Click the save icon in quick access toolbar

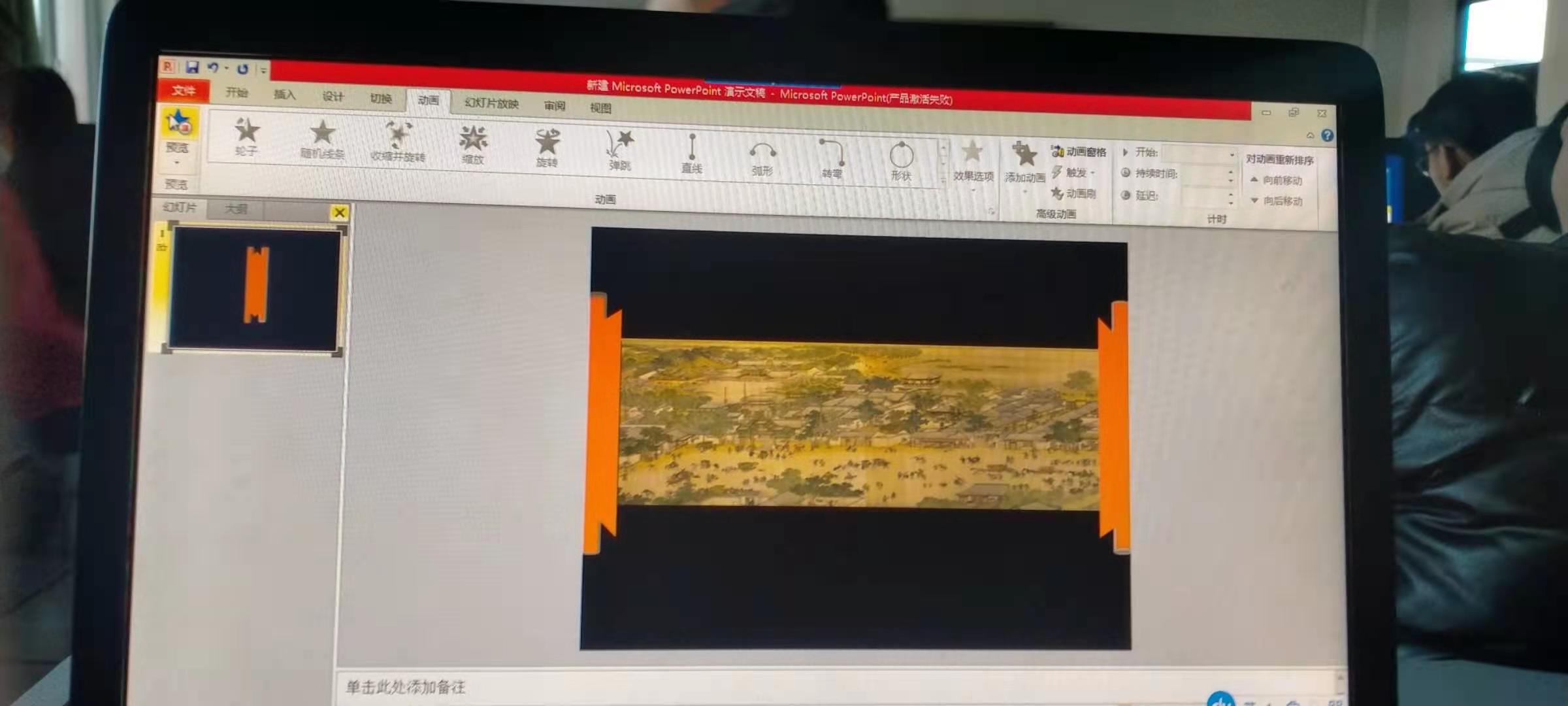192,67
